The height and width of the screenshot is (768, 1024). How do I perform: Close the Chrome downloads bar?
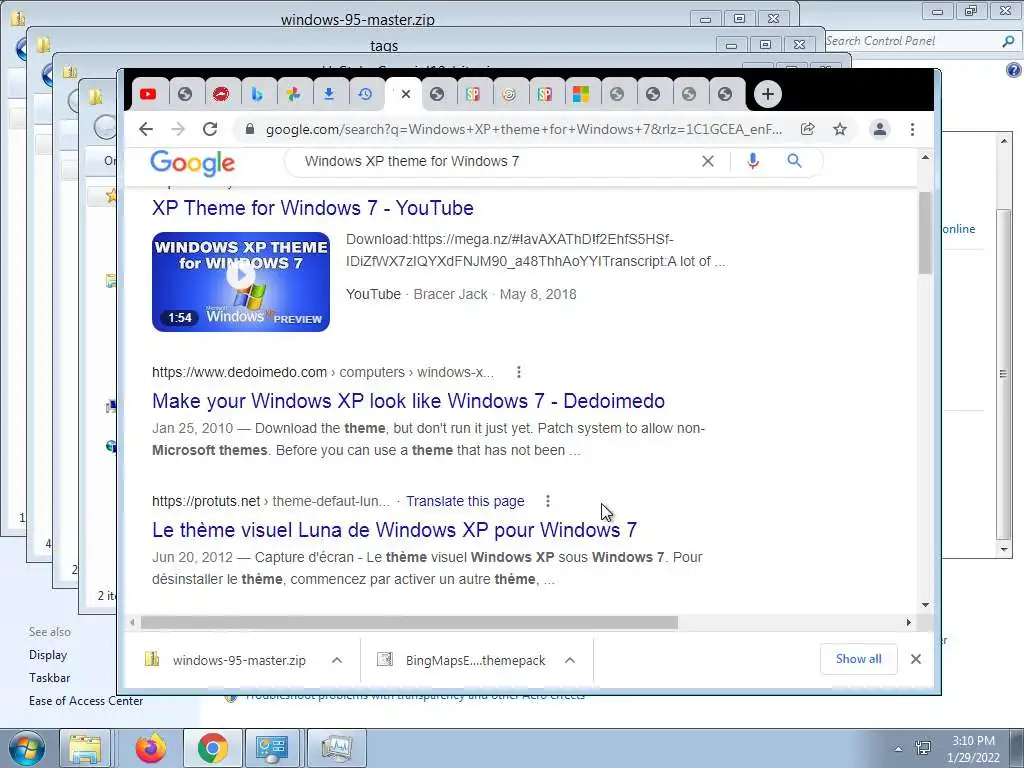pos(916,660)
